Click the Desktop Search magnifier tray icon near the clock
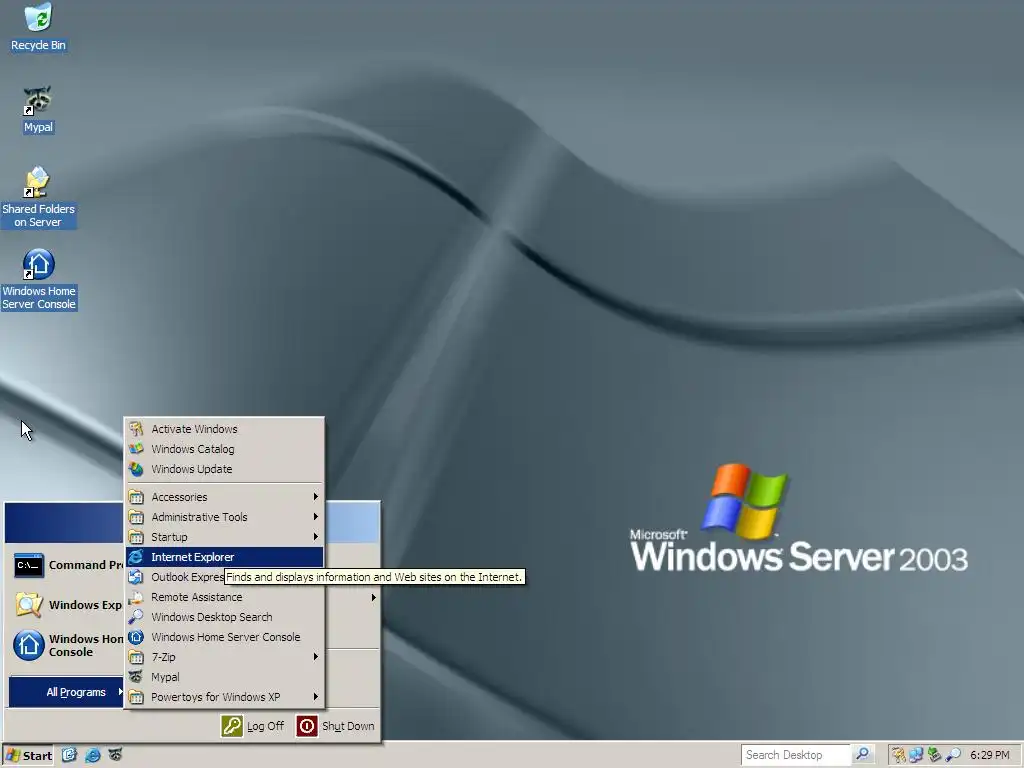 tap(953, 756)
